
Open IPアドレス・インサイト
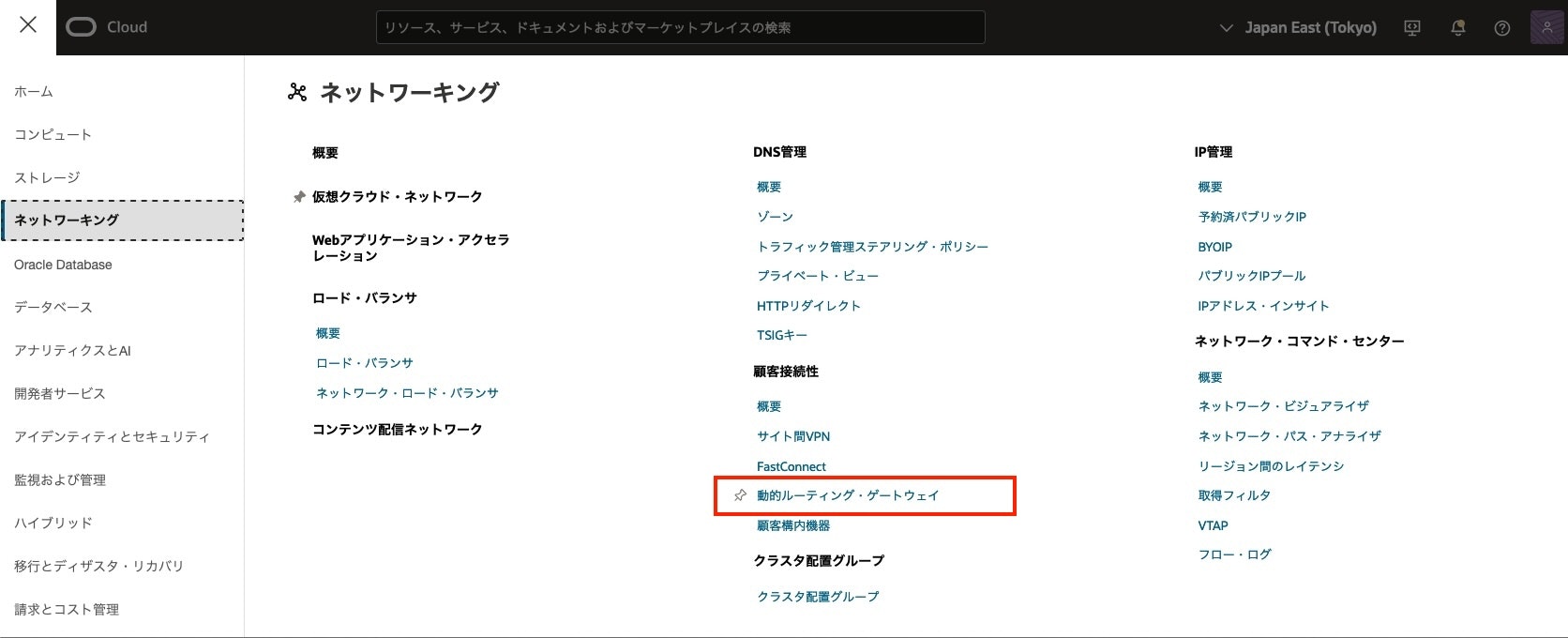[x=1263, y=306]
